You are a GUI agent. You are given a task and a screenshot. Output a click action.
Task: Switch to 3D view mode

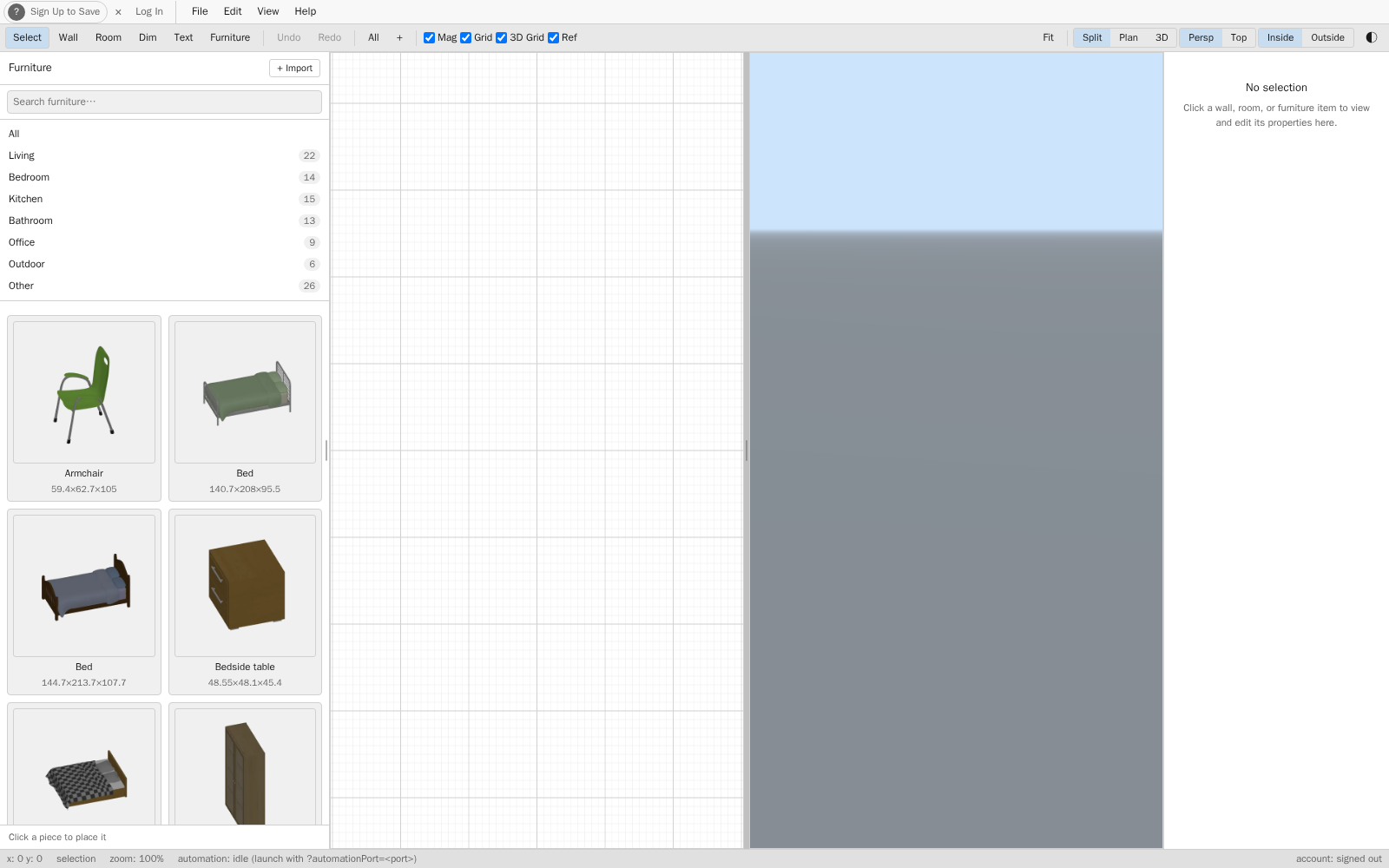click(x=1162, y=37)
